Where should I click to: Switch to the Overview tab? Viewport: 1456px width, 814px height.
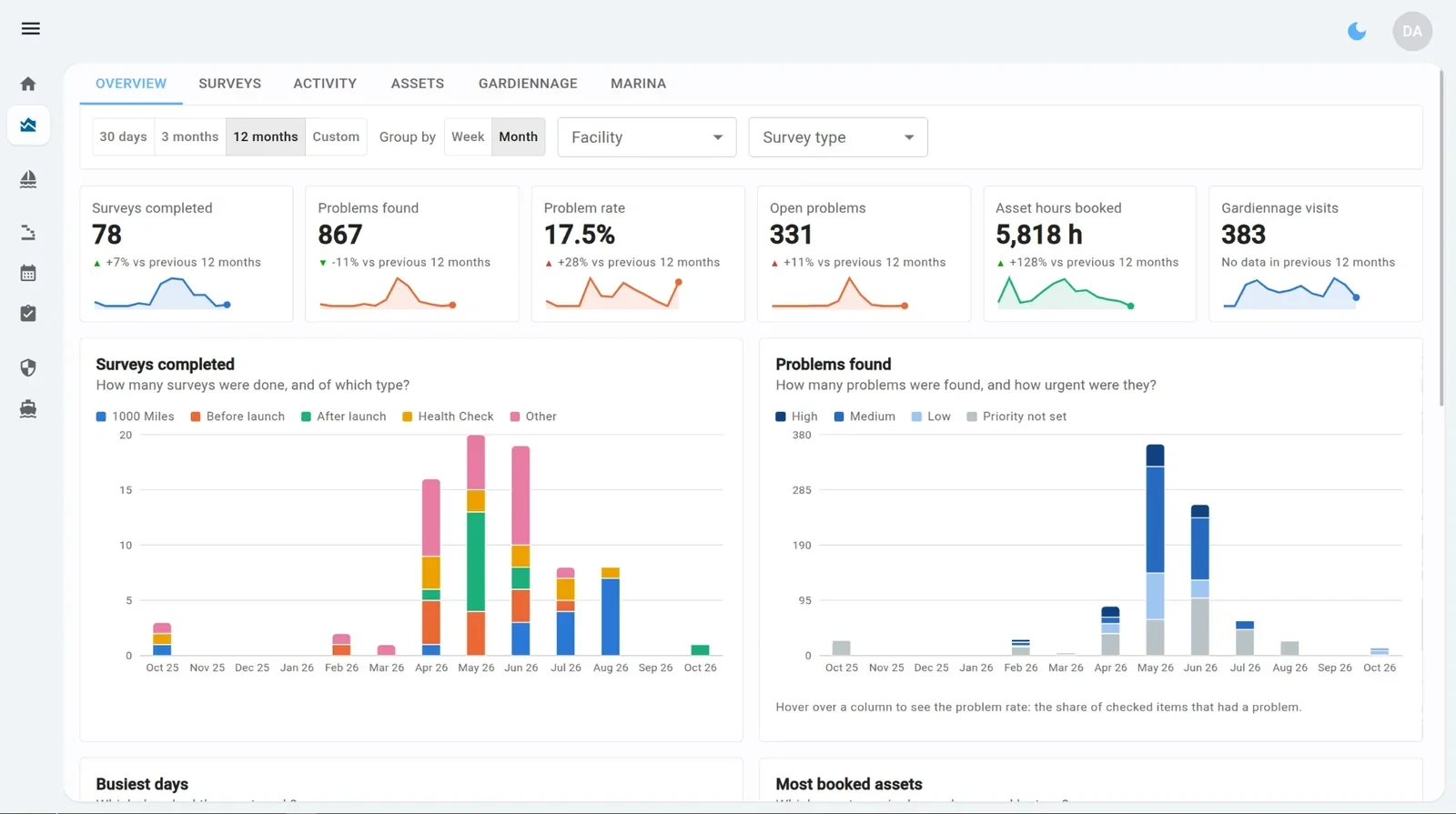point(131,84)
